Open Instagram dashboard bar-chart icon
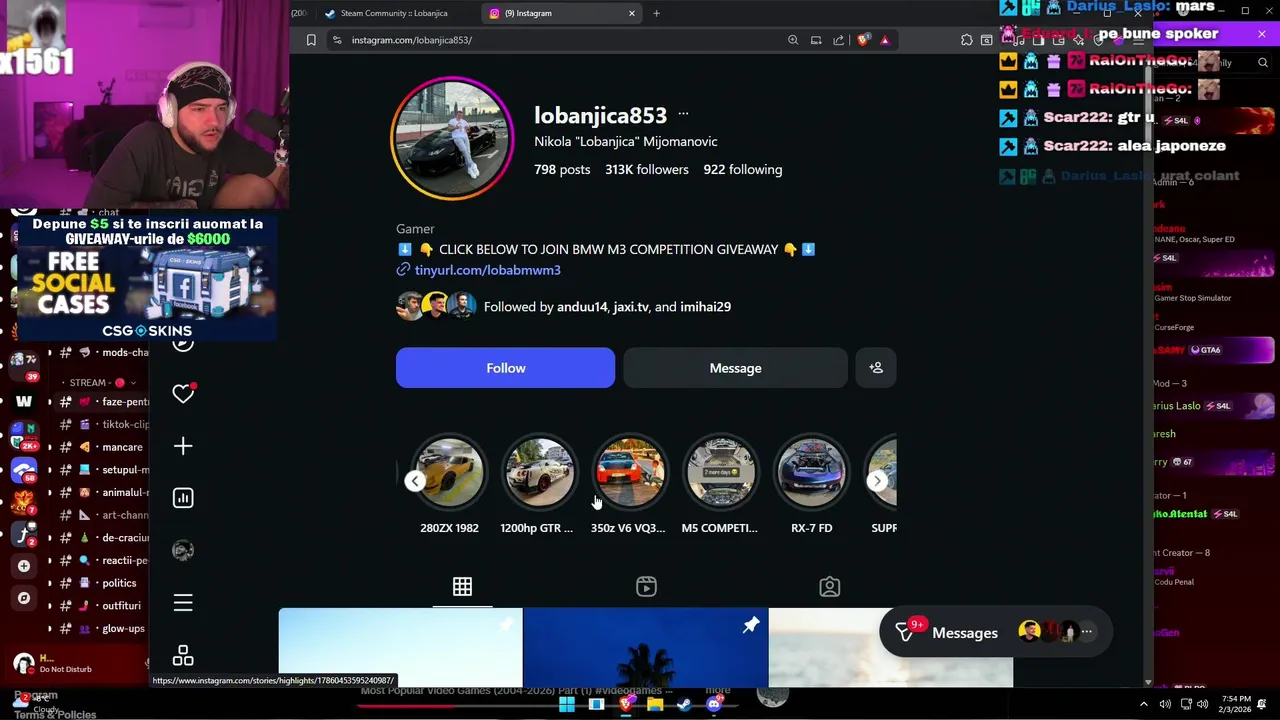This screenshot has width=1280, height=720. point(183,498)
